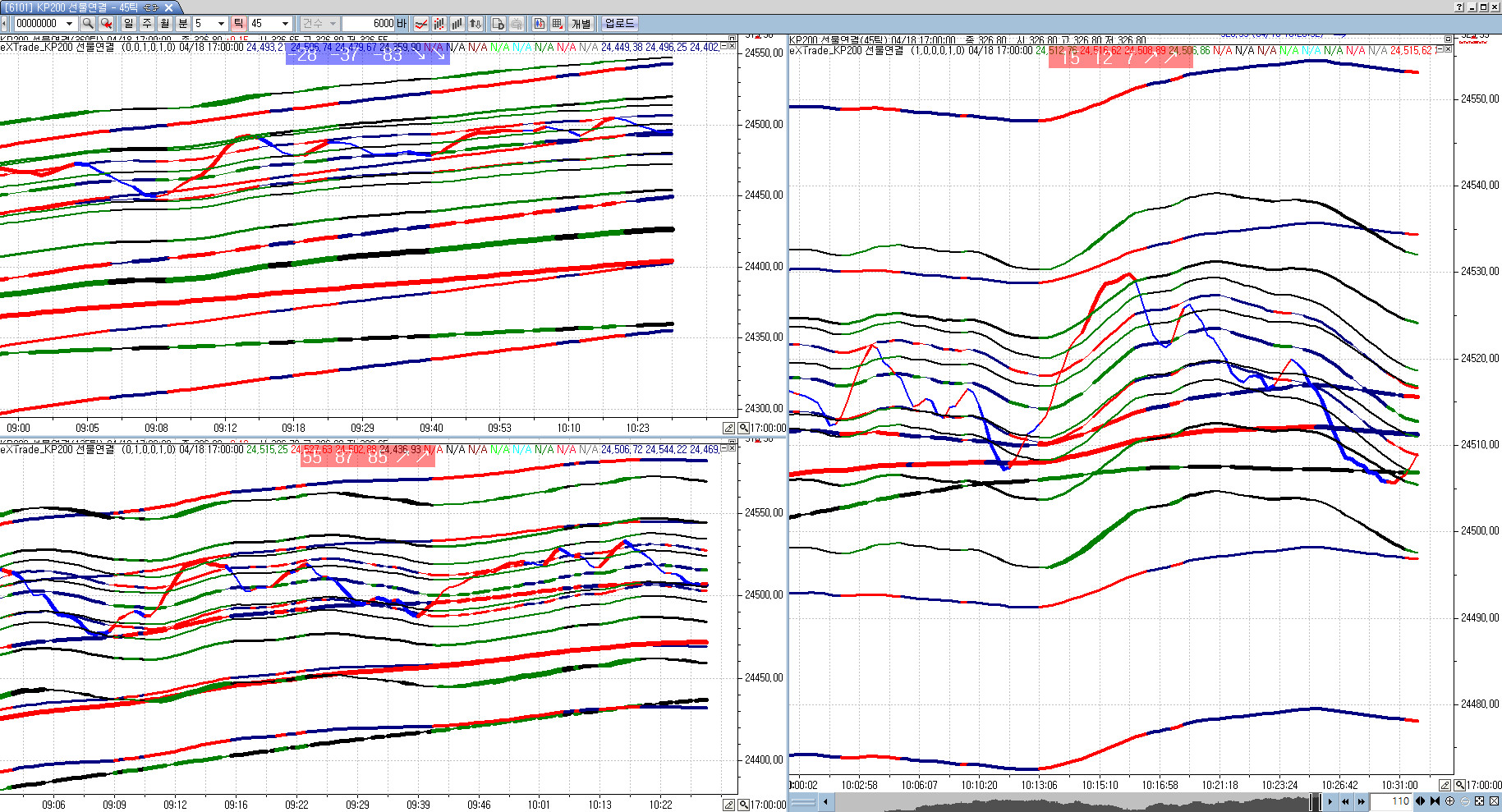Click the line chart type icon

click(421, 24)
